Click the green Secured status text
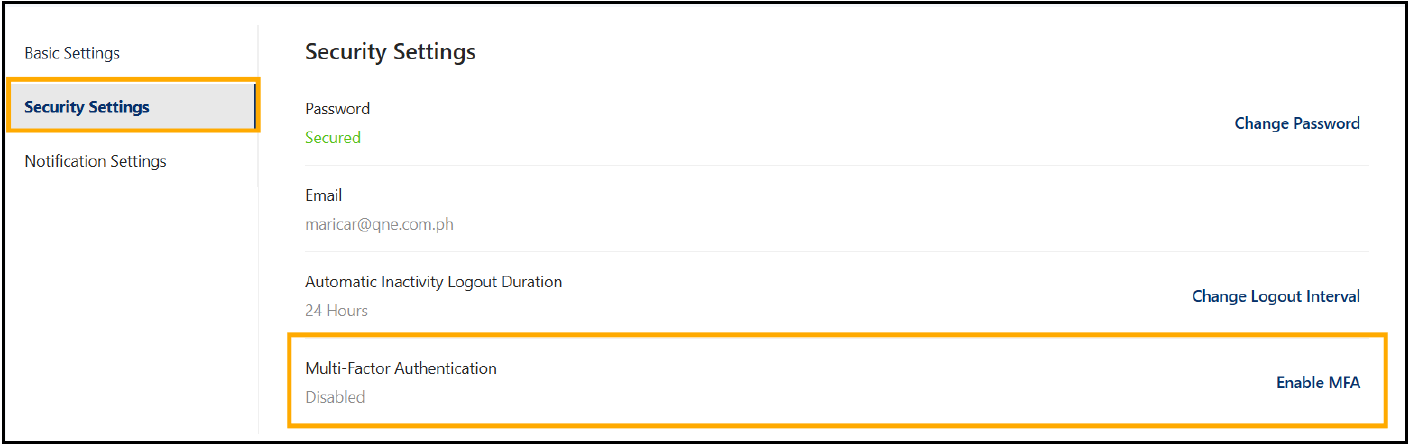This screenshot has width=1411, height=446. (x=332, y=138)
